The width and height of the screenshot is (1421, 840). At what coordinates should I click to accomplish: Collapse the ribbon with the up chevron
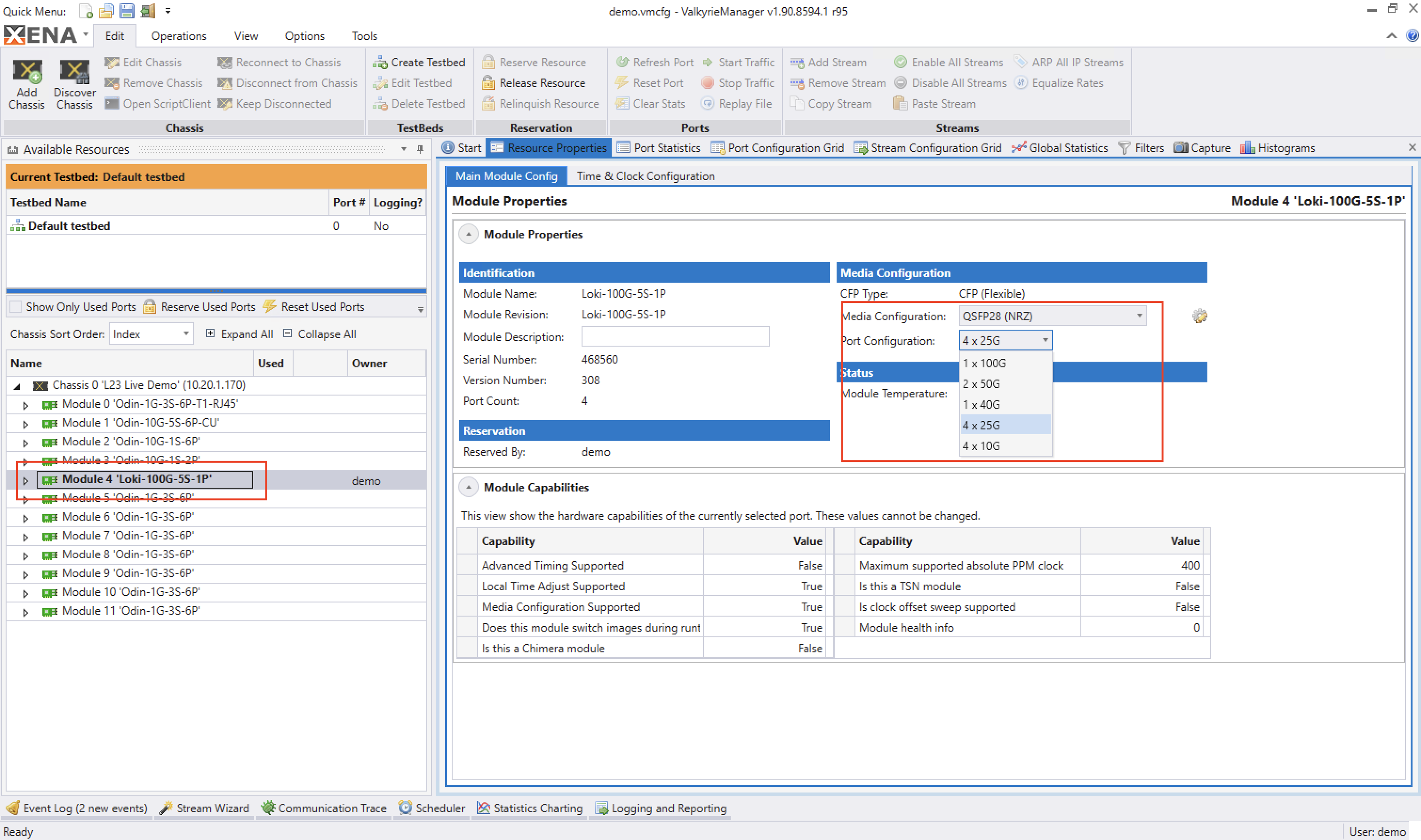pyautogui.click(x=1391, y=36)
